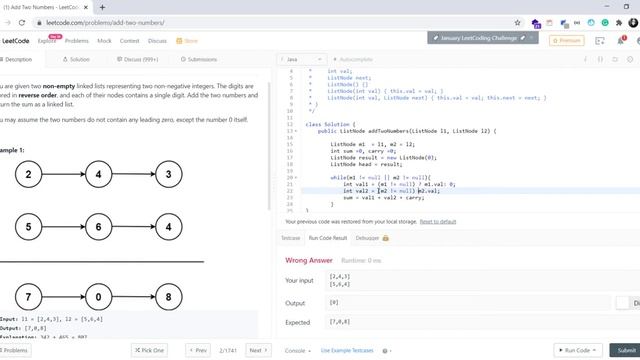This screenshot has height=360, width=640.
Task: Toggle the Autocomplete option
Action: pos(353,60)
